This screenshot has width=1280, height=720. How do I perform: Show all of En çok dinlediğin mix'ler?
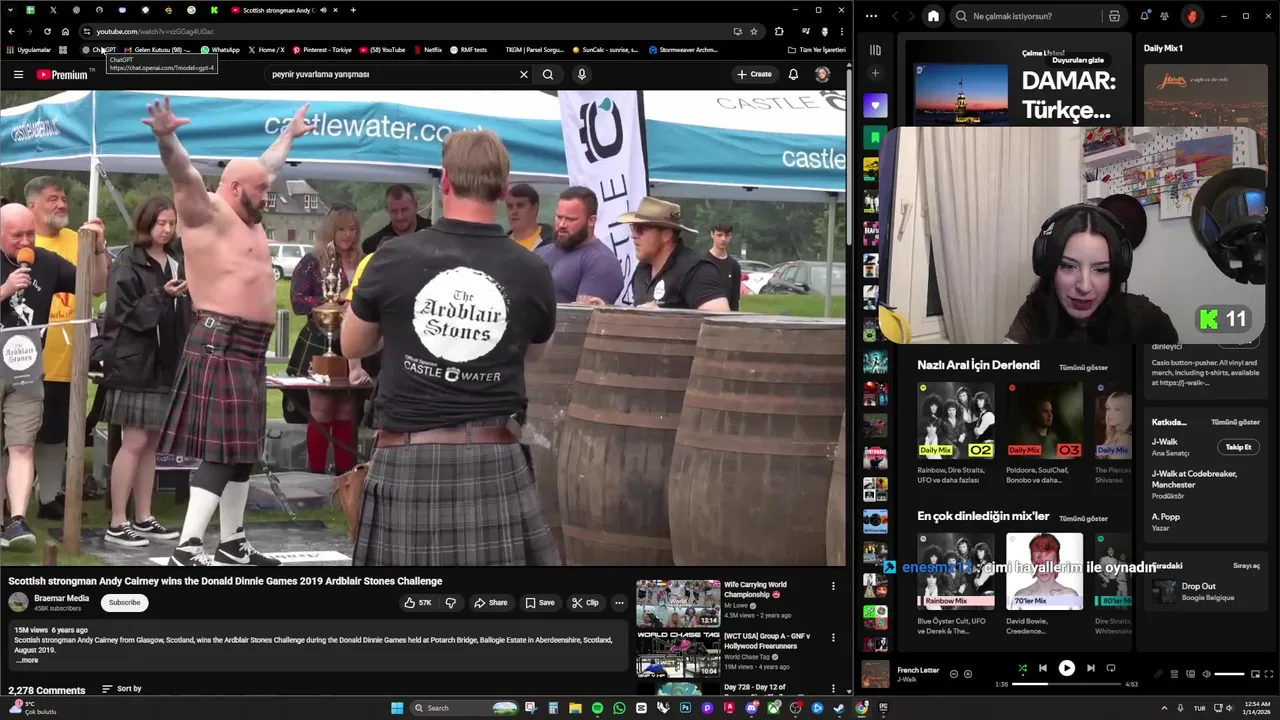1083,518
